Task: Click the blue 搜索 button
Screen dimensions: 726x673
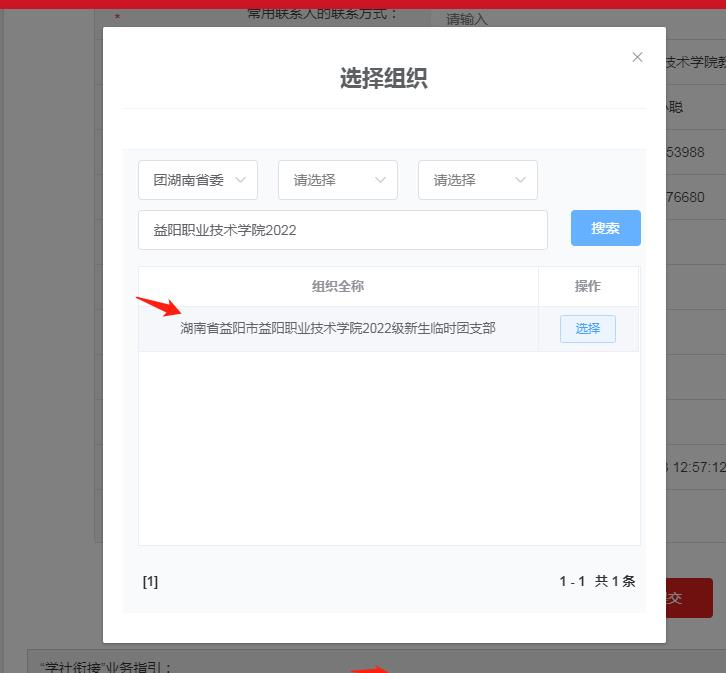Action: point(606,228)
